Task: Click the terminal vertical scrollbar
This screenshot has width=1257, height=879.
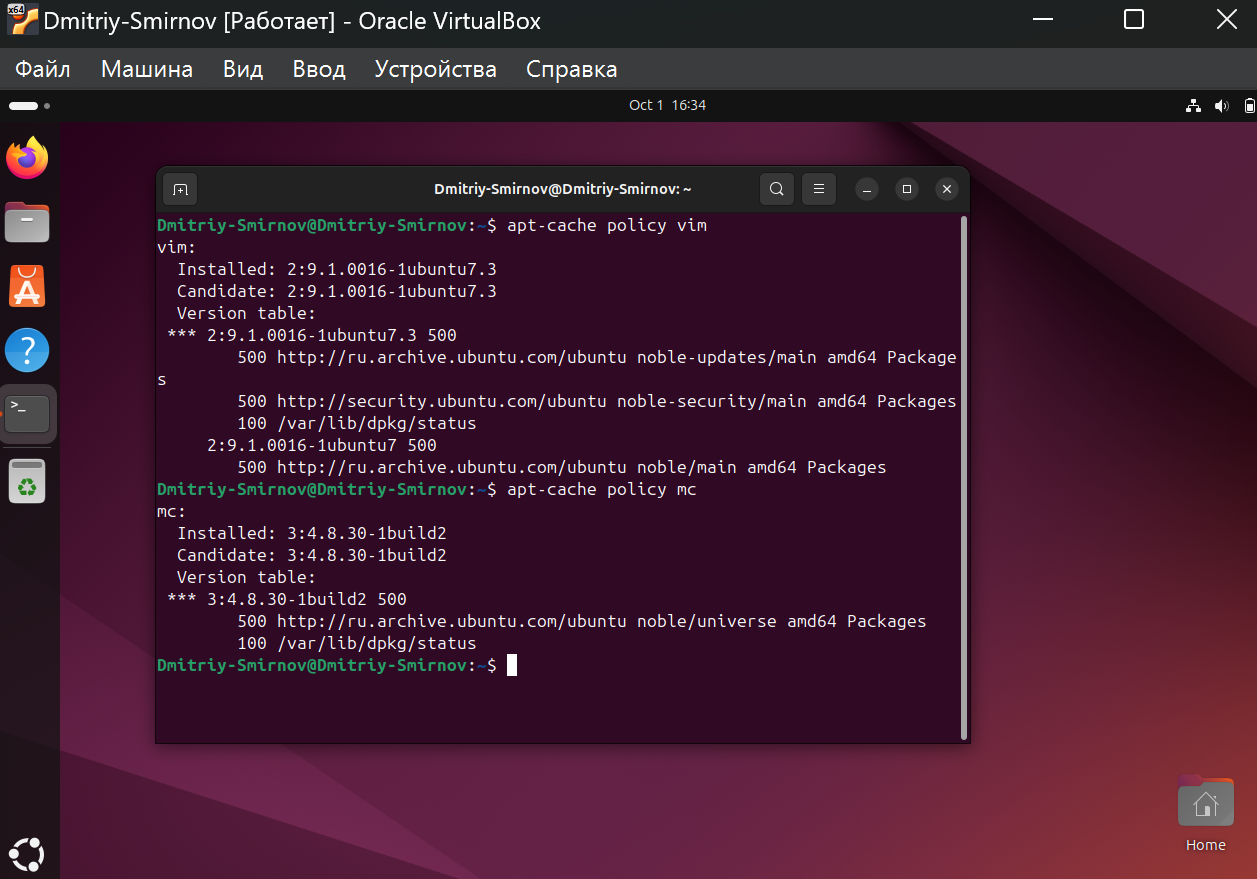Action: [964, 478]
